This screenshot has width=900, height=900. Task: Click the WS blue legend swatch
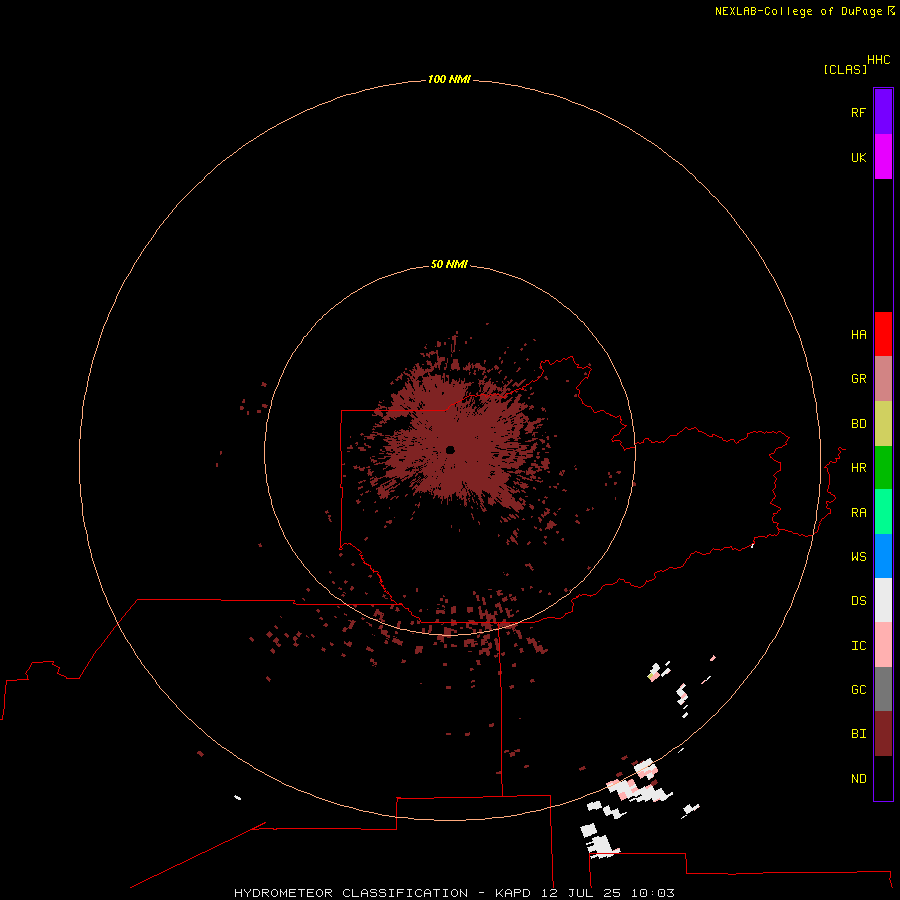click(883, 556)
